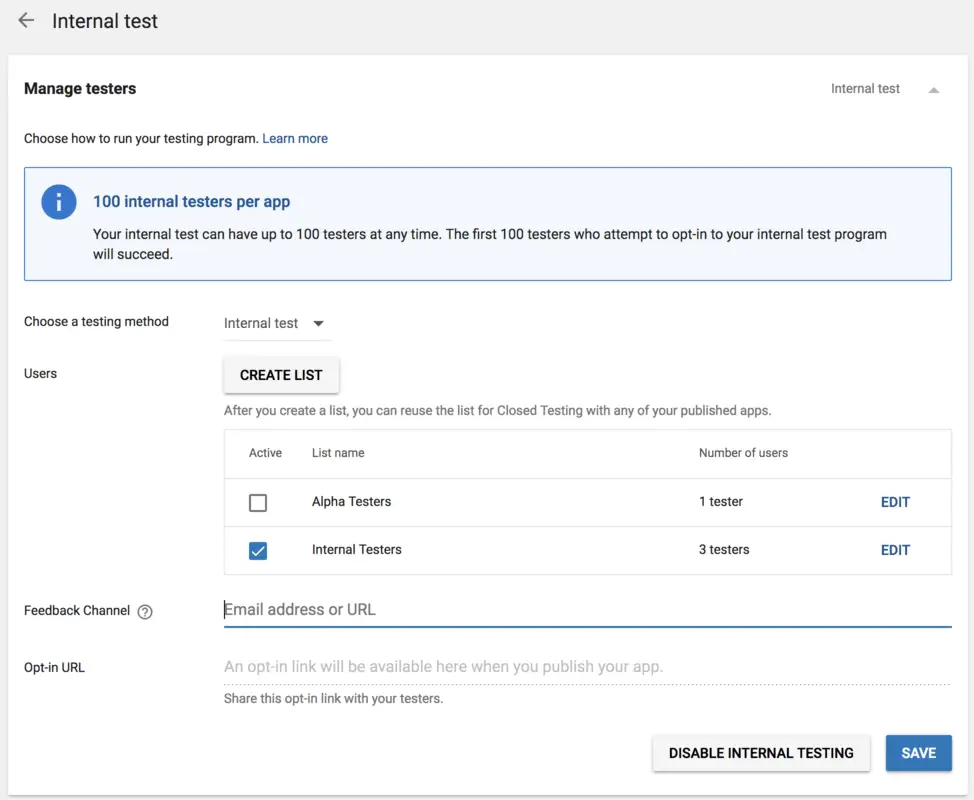Edit the Alpha Testers list
Viewport: 974px width, 800px height.
point(895,502)
